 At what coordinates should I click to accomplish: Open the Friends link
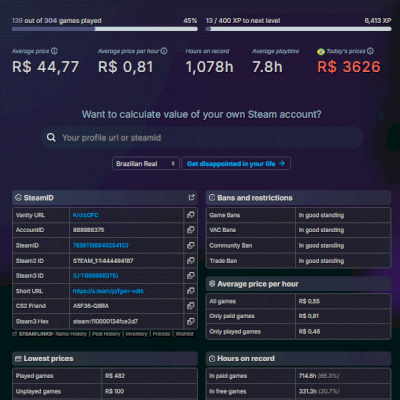pyautogui.click(x=161, y=334)
